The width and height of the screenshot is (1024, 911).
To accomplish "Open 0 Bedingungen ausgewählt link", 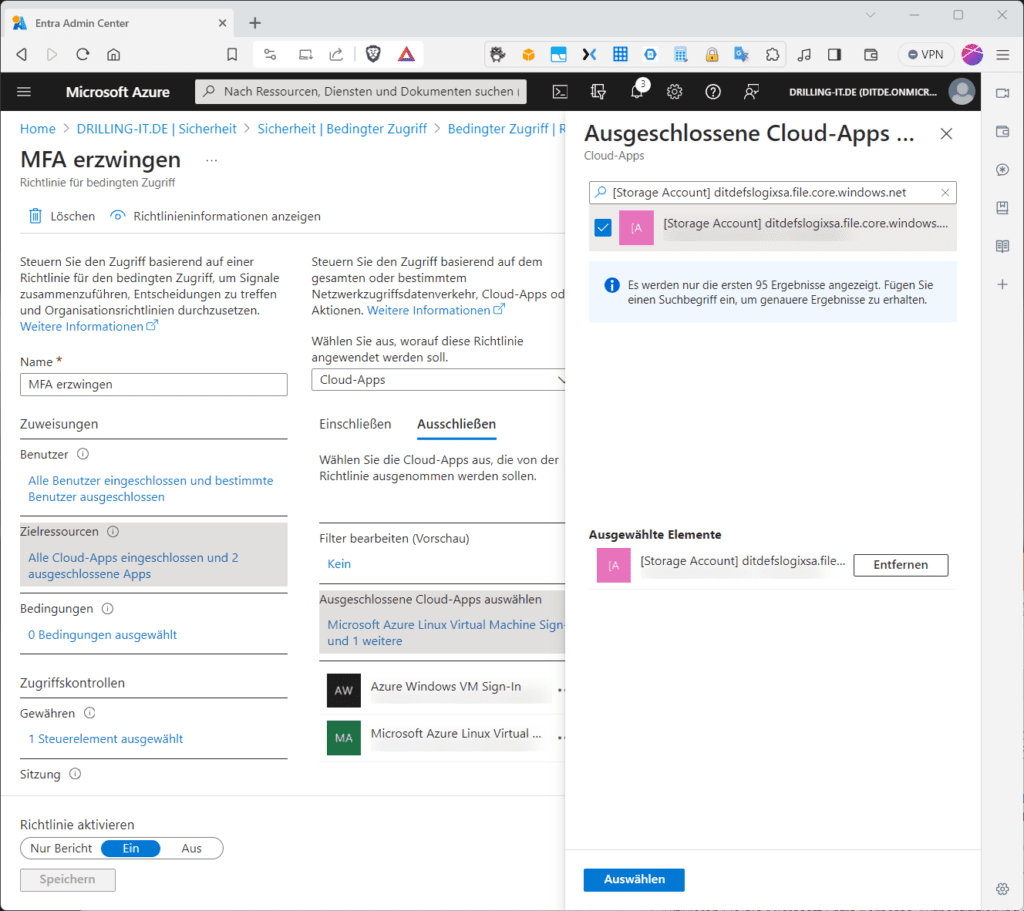I will coord(103,635).
